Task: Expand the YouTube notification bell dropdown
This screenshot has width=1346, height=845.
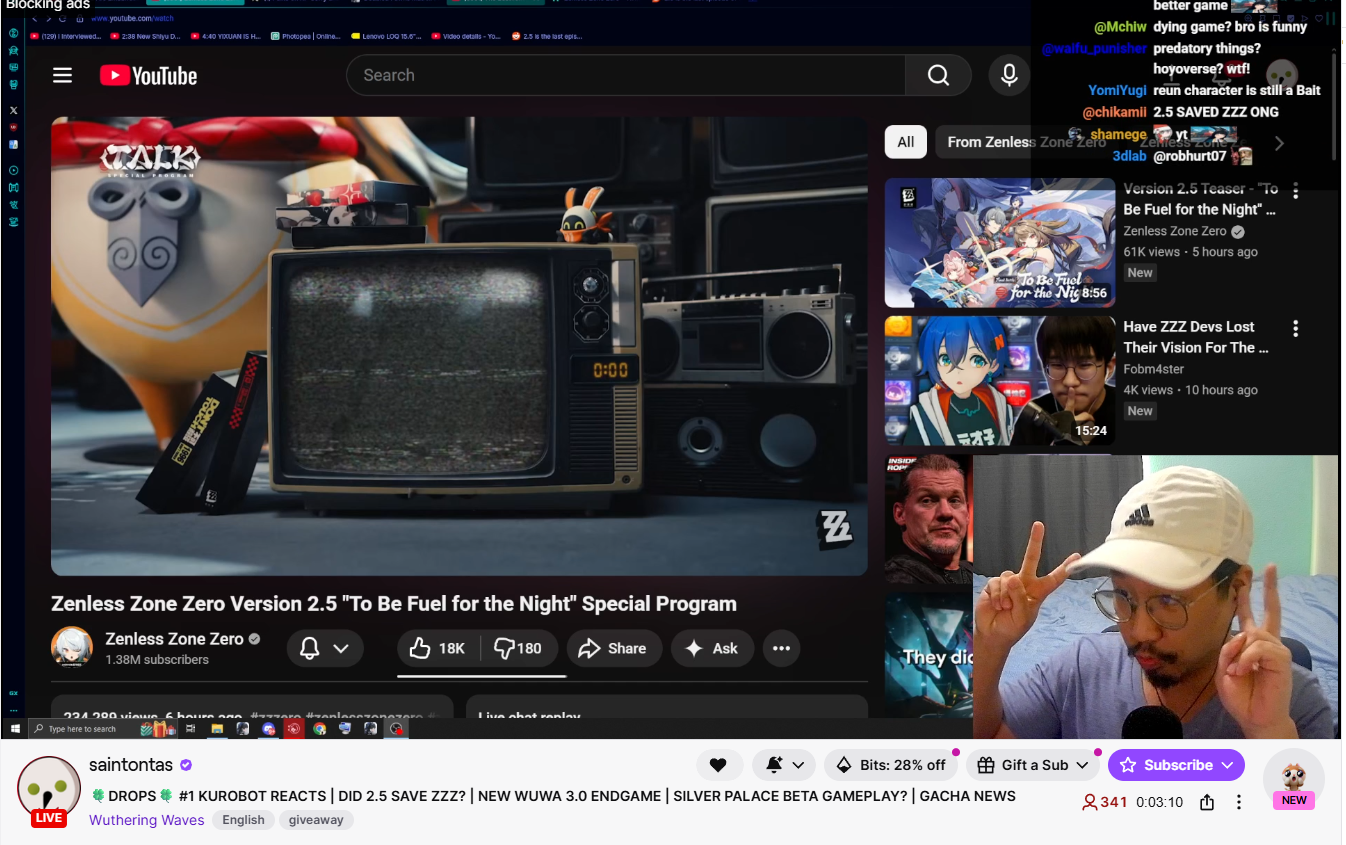Action: click(325, 648)
